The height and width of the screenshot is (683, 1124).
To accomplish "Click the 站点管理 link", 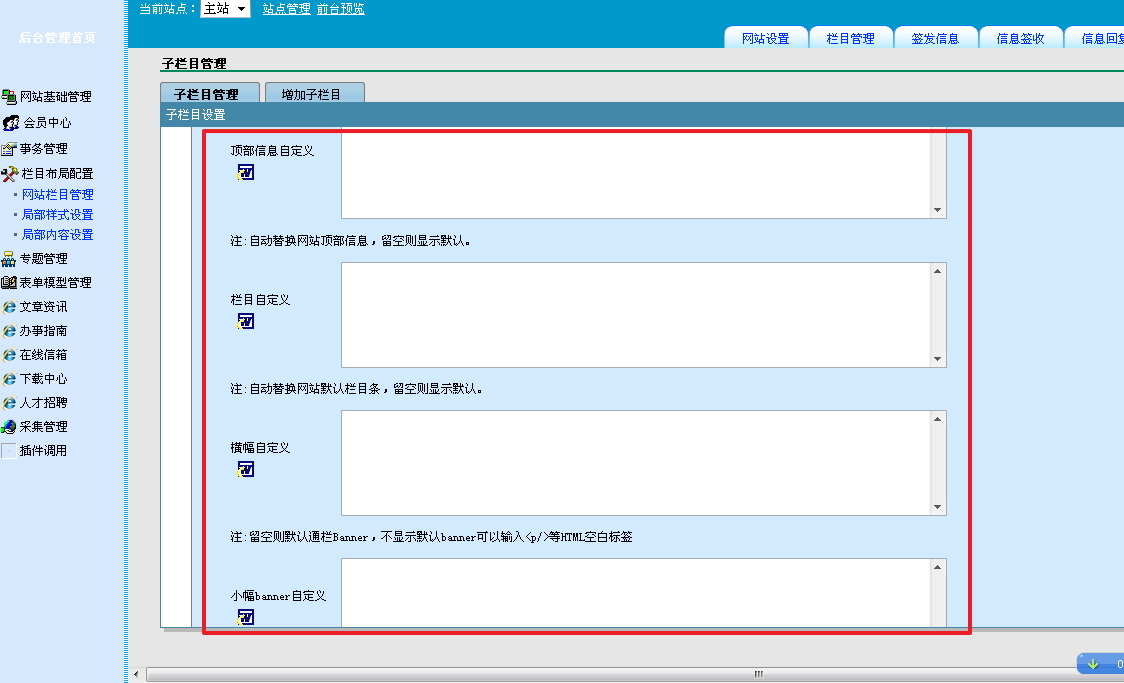I will point(286,9).
